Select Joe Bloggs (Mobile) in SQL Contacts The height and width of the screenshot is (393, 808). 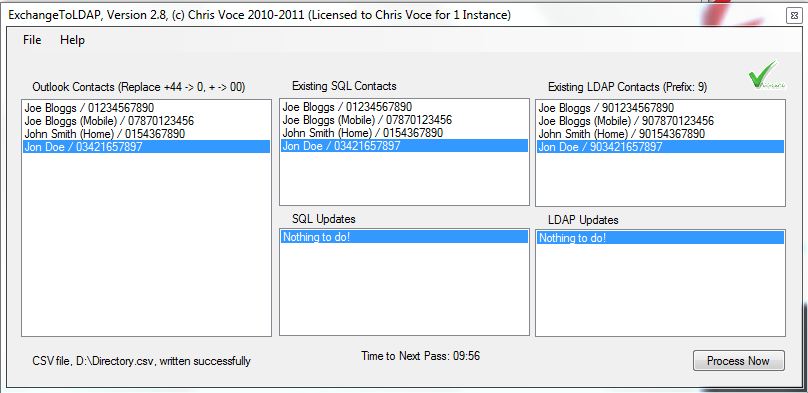click(404, 120)
